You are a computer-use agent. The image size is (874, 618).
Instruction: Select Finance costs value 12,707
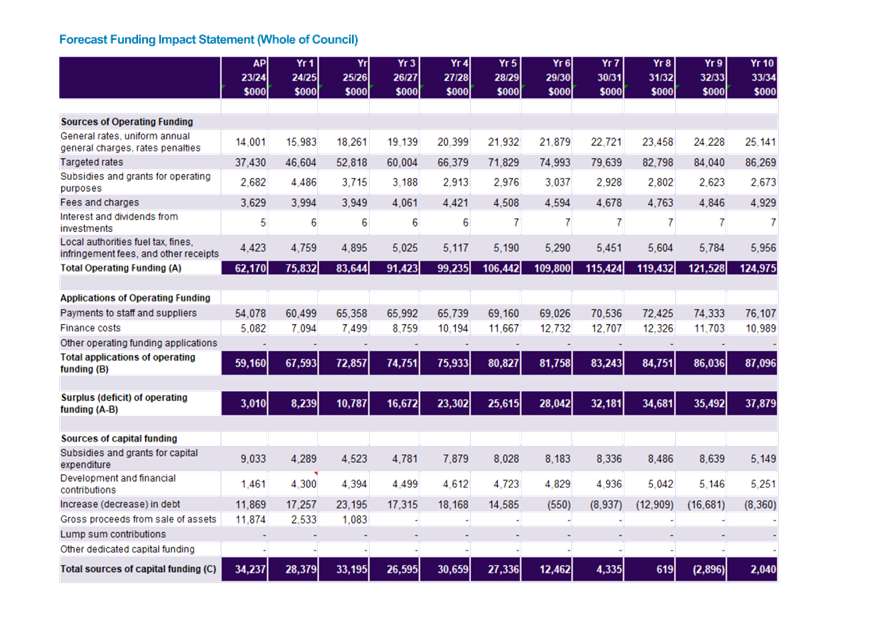tap(606, 329)
